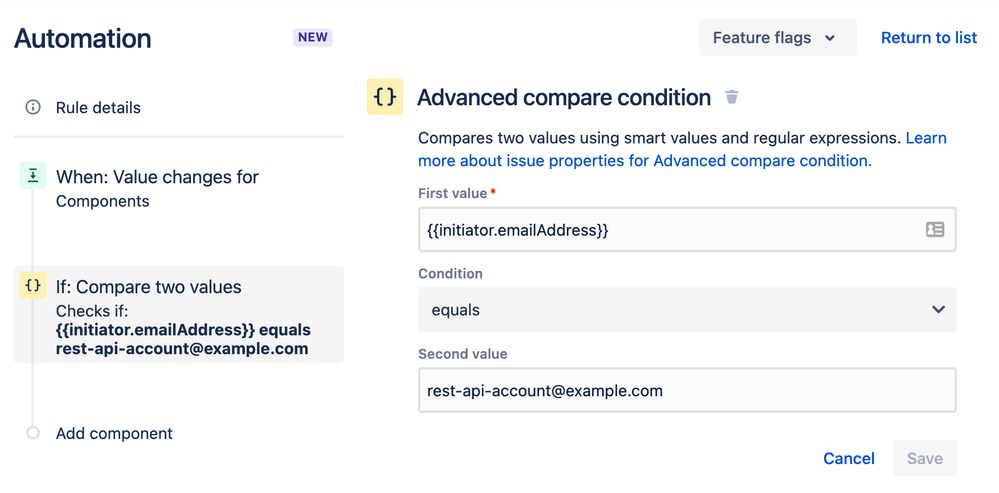Click the Rule details info icon
This screenshot has width=999, height=493.
[x=33, y=107]
